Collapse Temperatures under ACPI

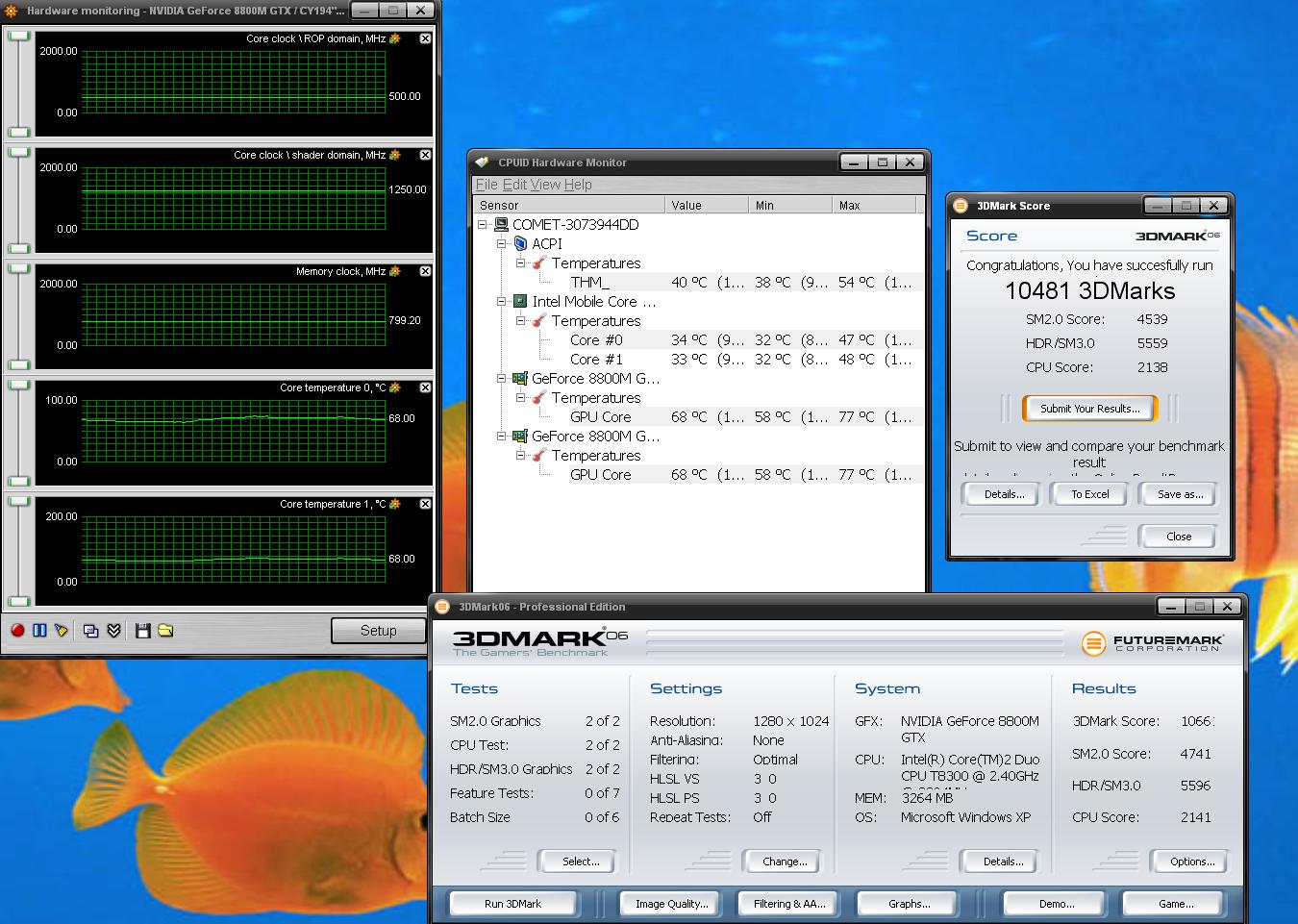point(520,263)
